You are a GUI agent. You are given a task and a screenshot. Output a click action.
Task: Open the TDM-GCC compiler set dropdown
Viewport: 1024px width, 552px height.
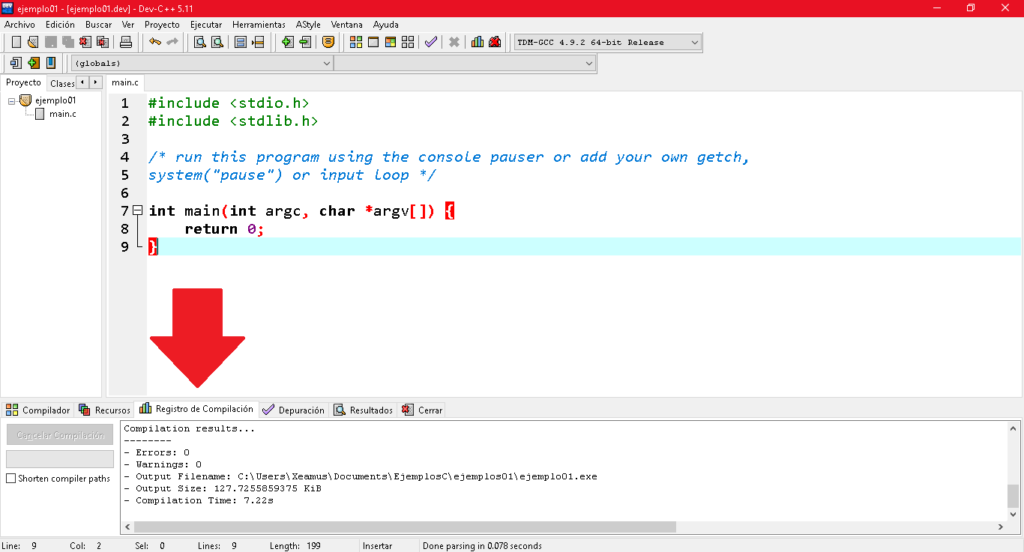694,42
